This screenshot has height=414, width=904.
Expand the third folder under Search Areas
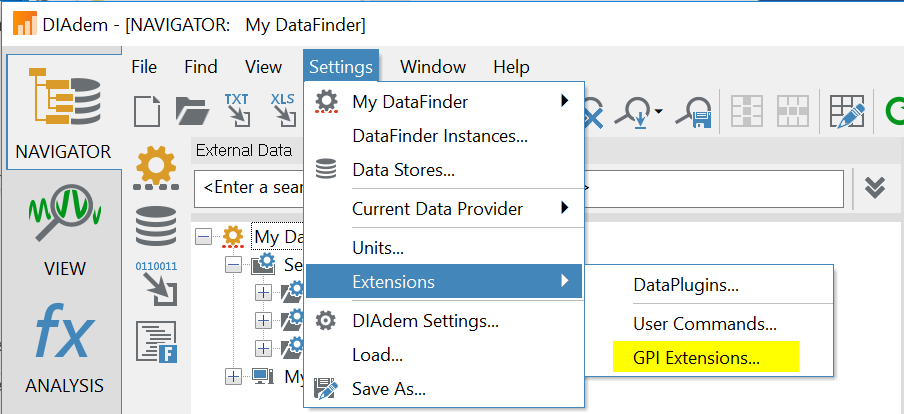point(263,348)
